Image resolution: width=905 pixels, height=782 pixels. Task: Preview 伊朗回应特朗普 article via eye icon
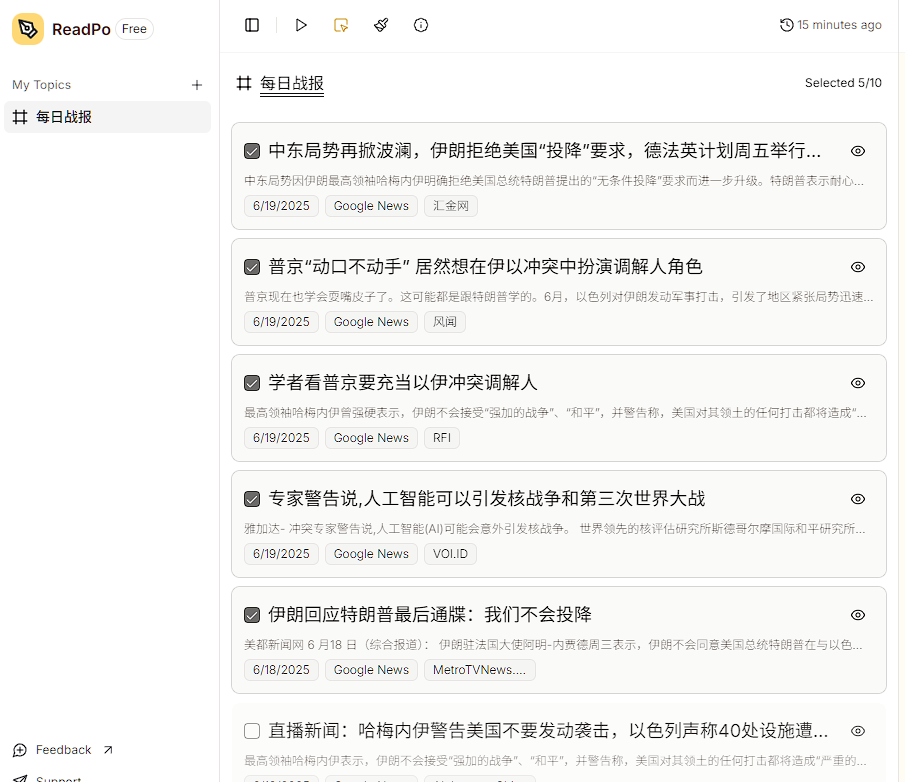[857, 615]
